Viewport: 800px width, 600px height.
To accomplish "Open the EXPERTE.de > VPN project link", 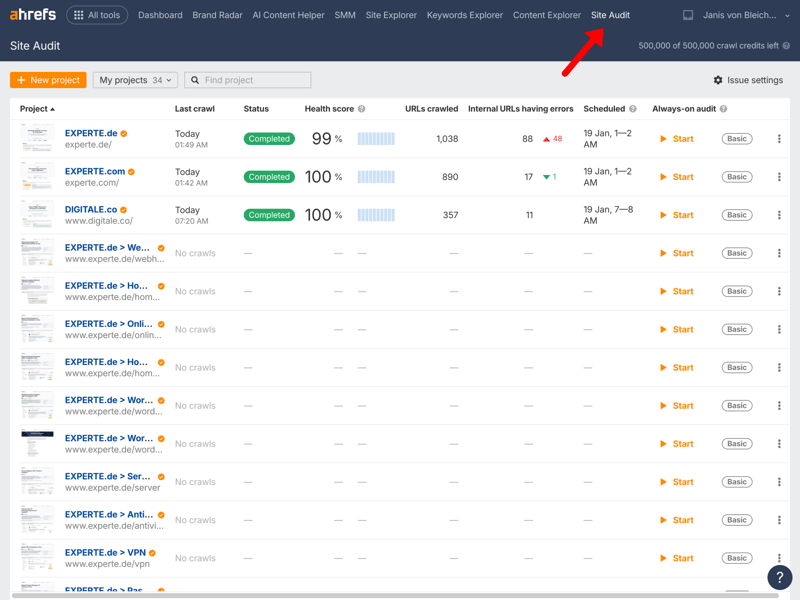I will pos(105,552).
